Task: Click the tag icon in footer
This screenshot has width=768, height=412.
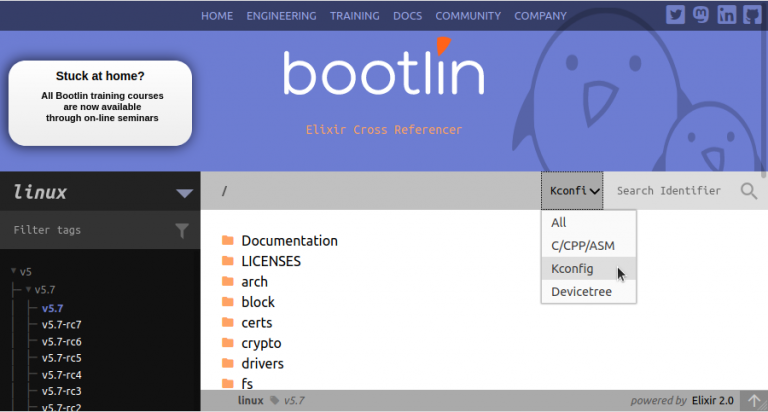Action: click(x=275, y=401)
